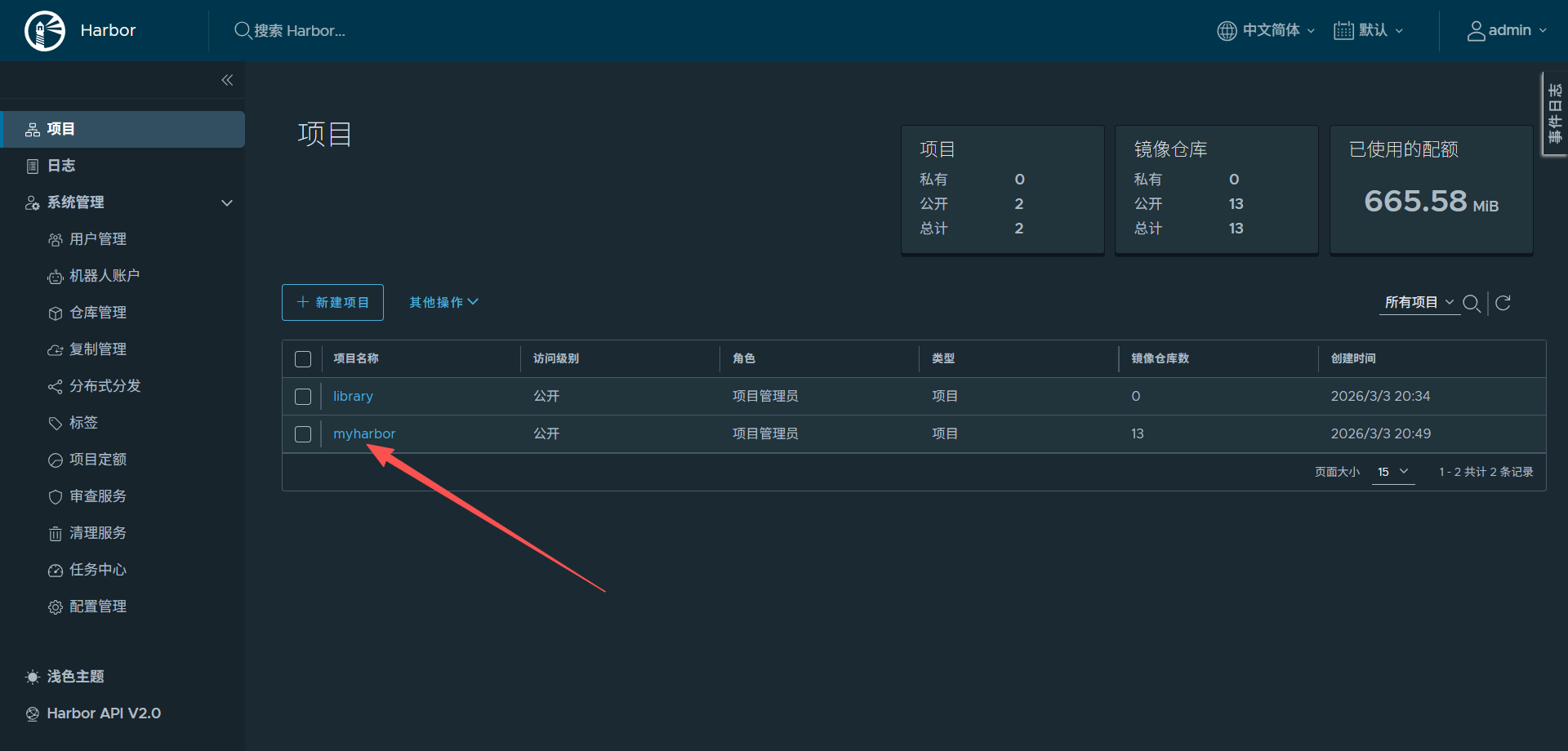Click the 日志 list icon in sidebar
Screen dimensions: 1568x751
33,166
